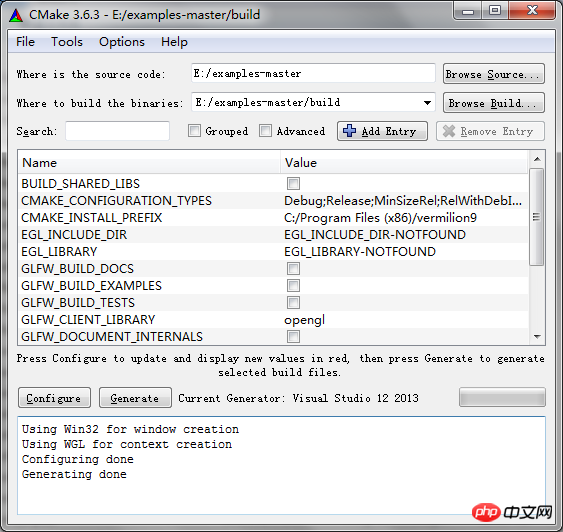Click the scroll down arrow of cache list
Screen dimensions: 563x532
(537, 336)
